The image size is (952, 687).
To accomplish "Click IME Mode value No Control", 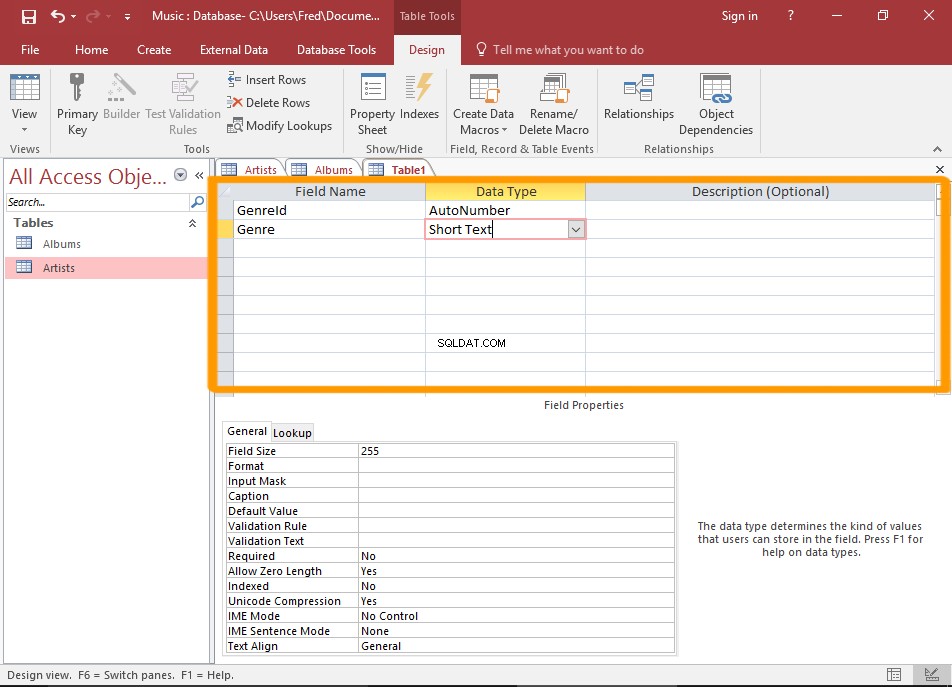I will pyautogui.click(x=516, y=616).
